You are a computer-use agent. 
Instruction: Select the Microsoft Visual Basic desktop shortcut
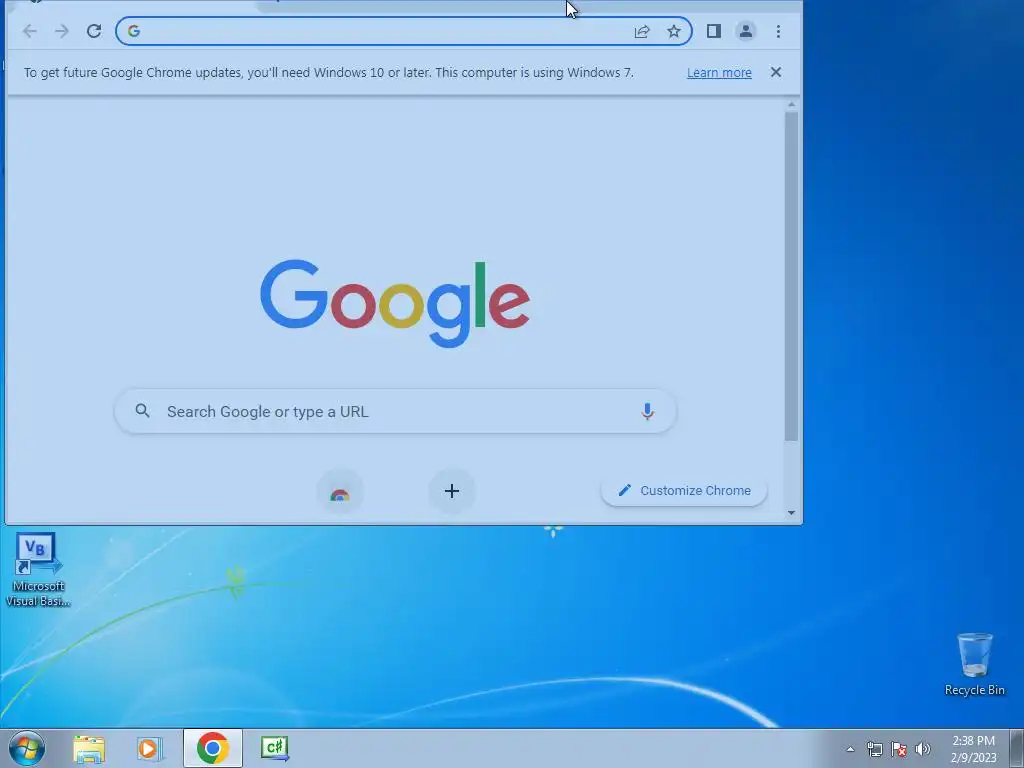click(38, 570)
